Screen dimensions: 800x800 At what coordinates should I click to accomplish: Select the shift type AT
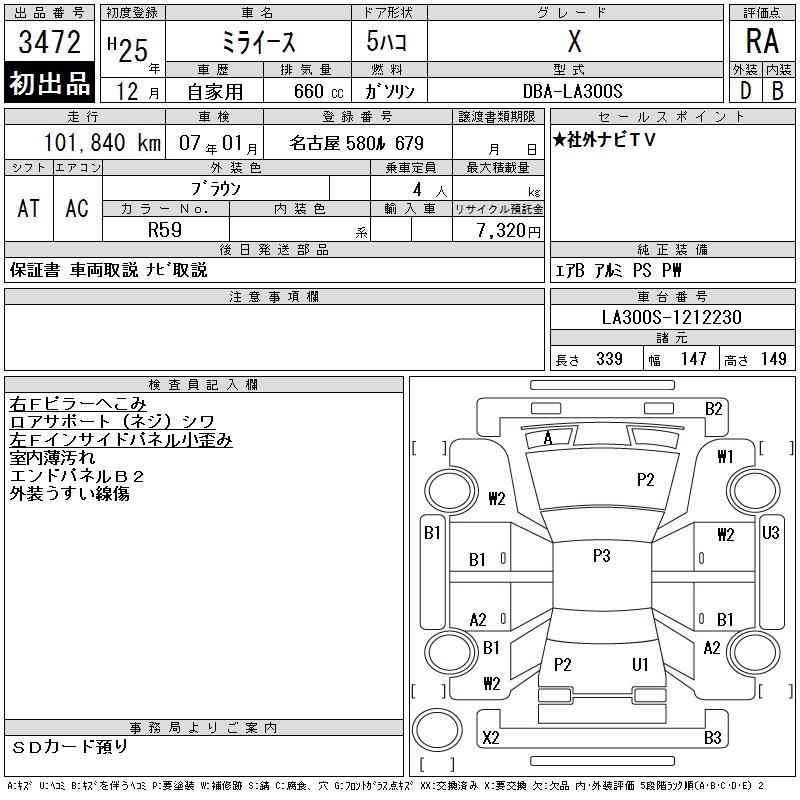[29, 208]
